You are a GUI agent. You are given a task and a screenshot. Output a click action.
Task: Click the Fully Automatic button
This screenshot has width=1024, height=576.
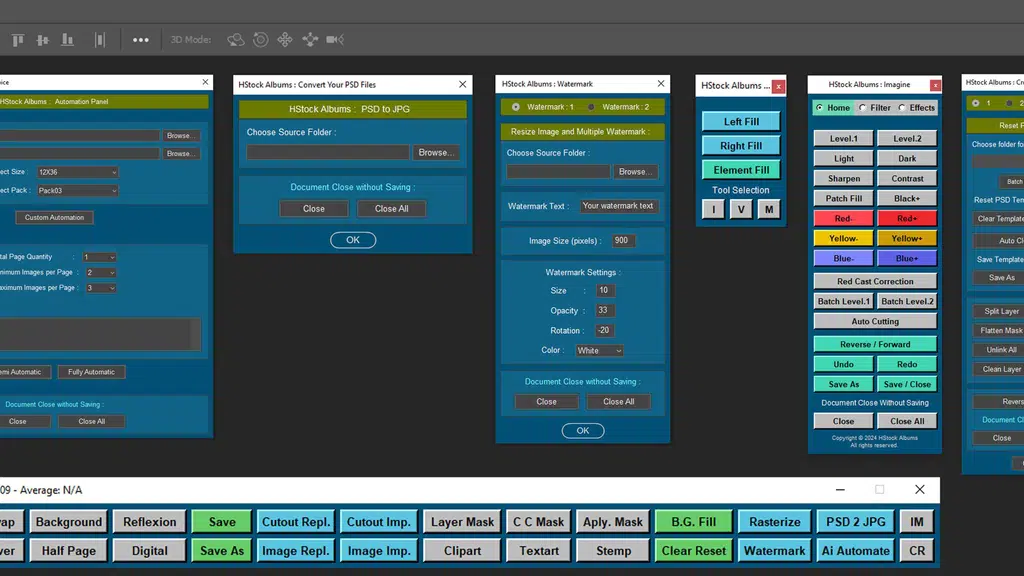pos(91,372)
